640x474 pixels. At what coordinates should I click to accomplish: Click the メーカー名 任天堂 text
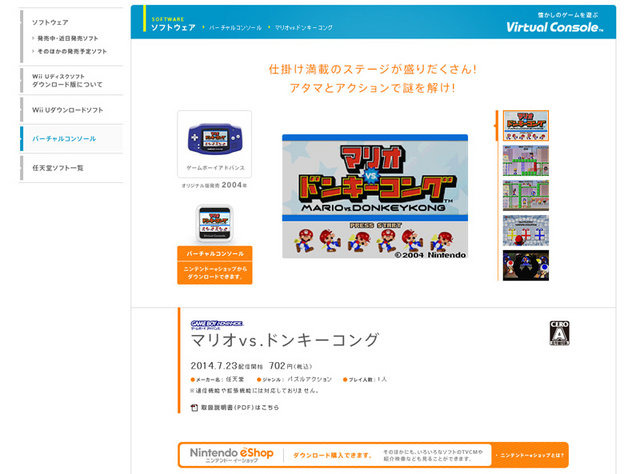click(217, 379)
